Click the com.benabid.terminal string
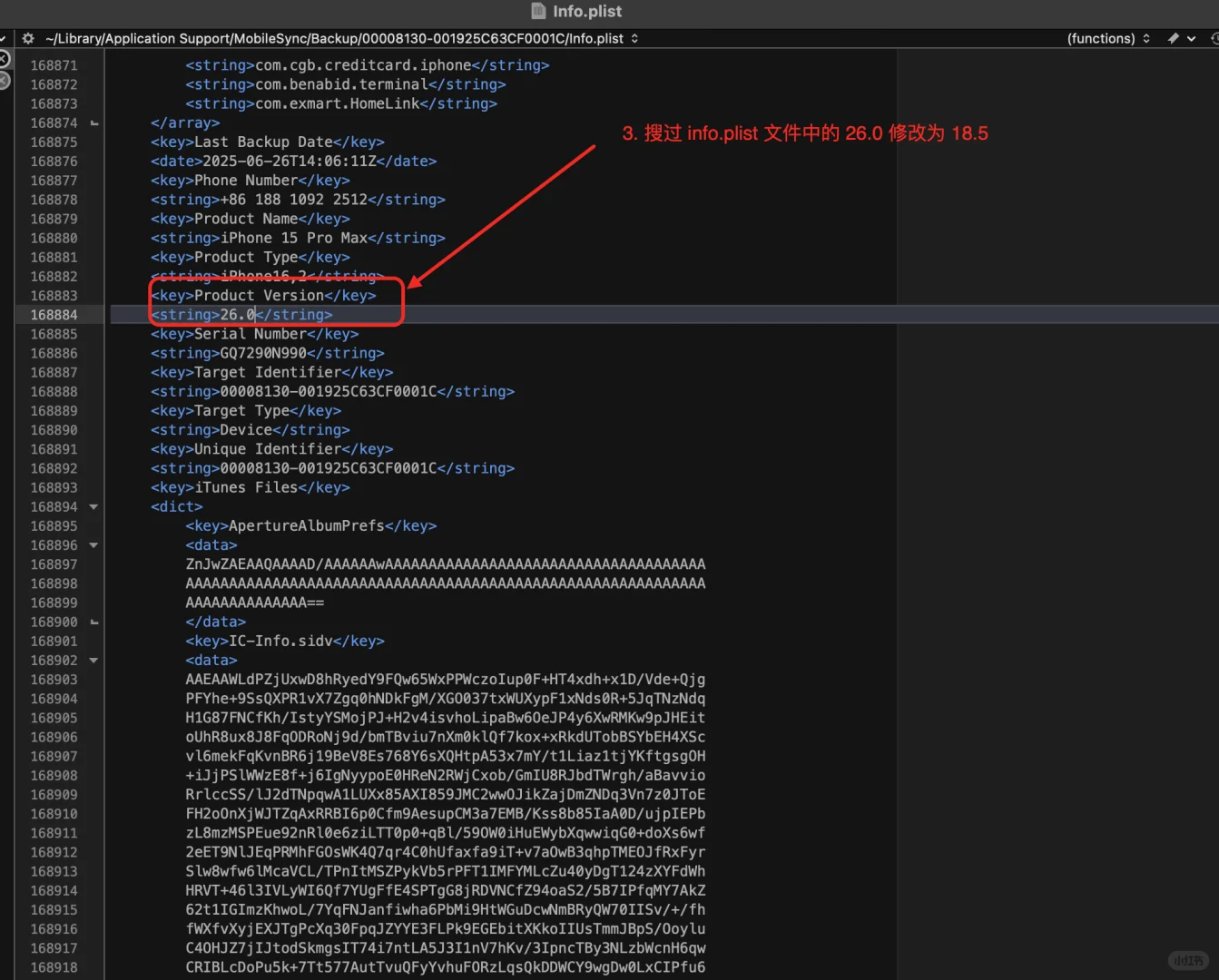Screen dimensions: 1219x980 pyautogui.click(x=346, y=84)
